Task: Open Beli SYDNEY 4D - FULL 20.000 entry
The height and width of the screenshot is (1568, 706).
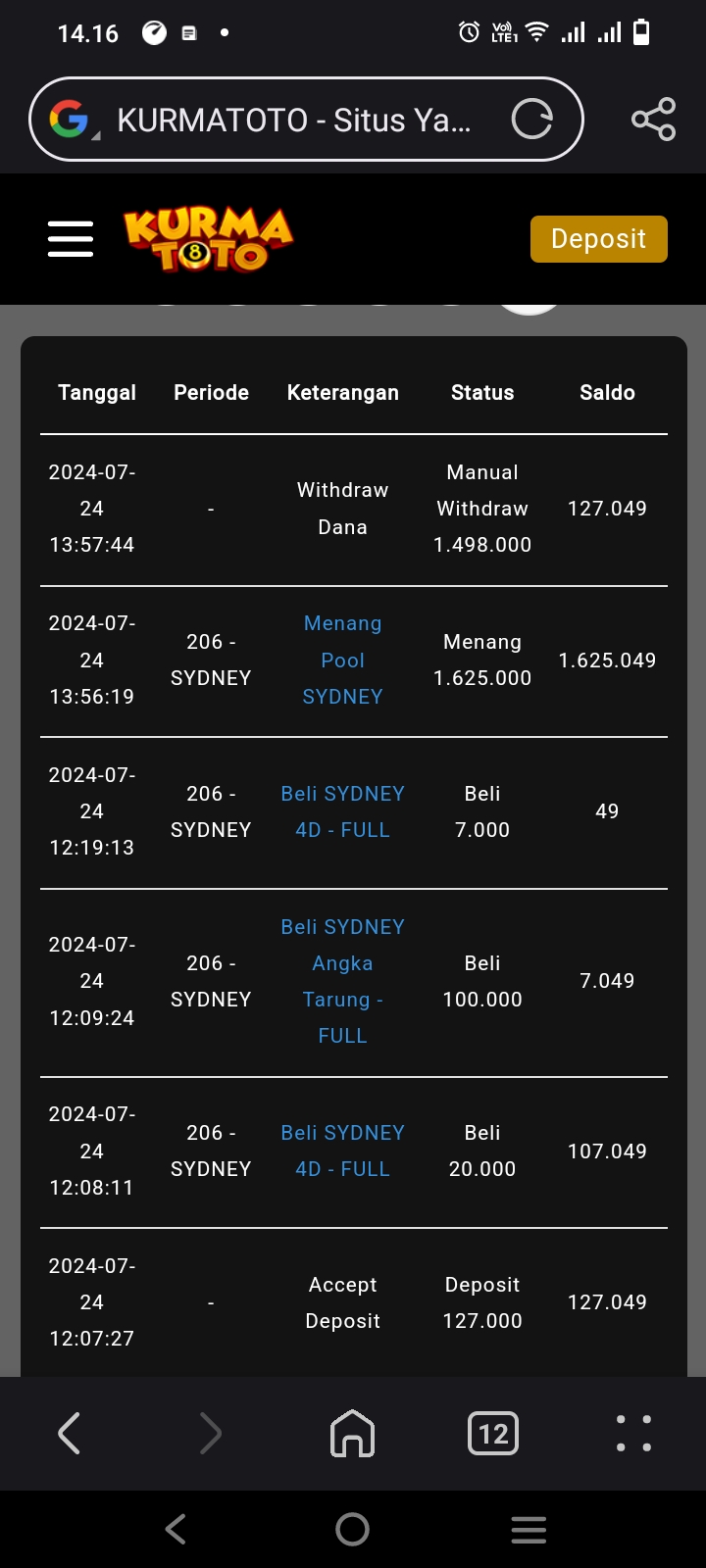Action: (342, 1151)
